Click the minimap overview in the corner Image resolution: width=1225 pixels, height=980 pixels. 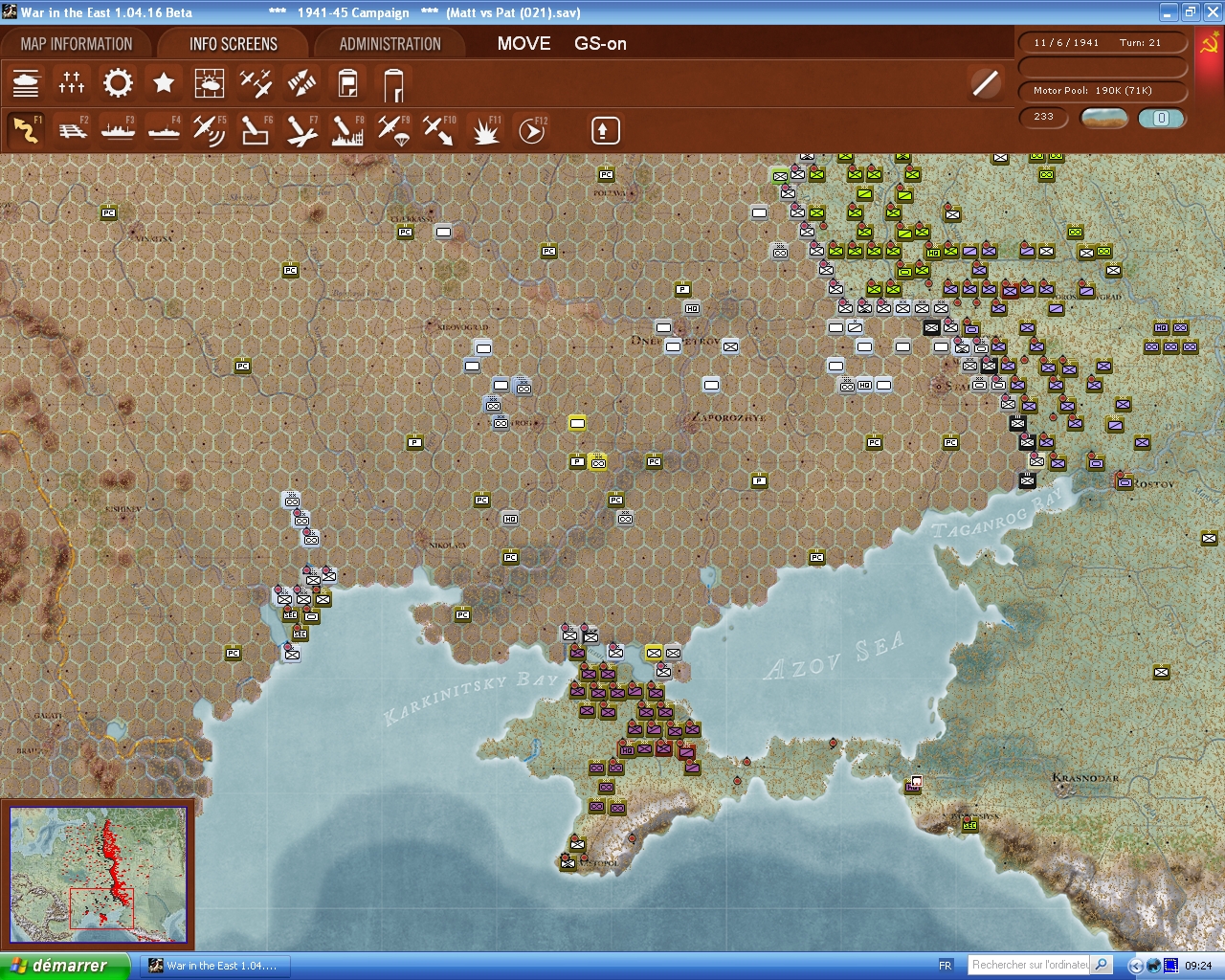(98, 875)
